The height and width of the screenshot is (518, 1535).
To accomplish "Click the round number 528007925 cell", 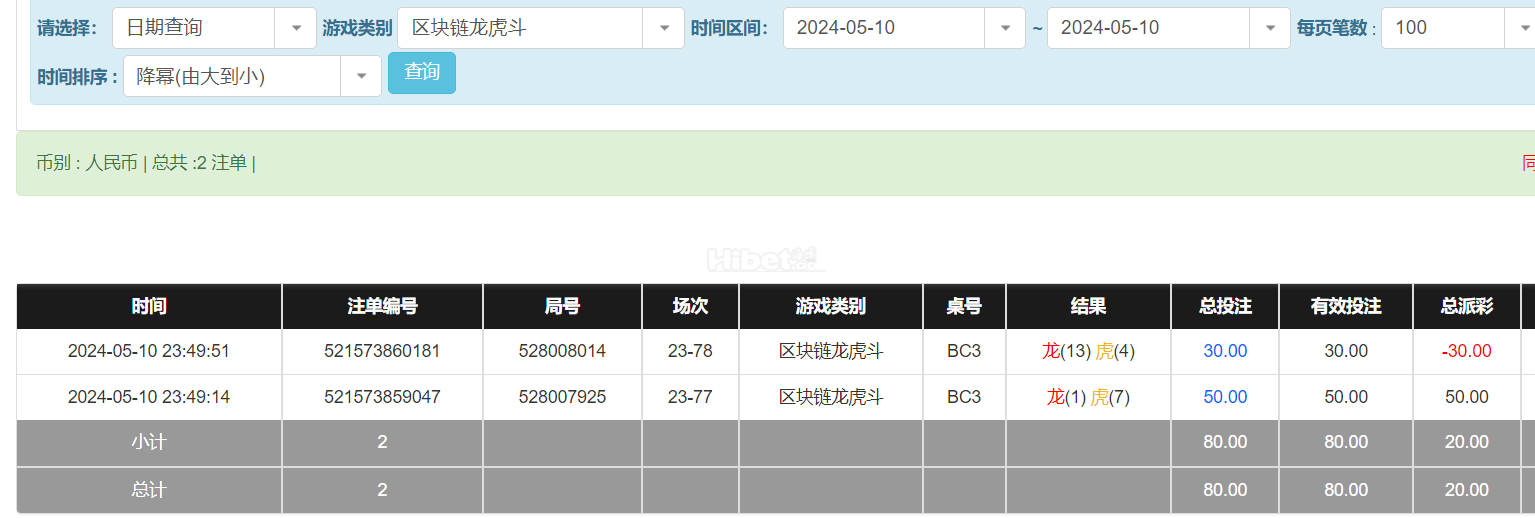I will tap(562, 397).
